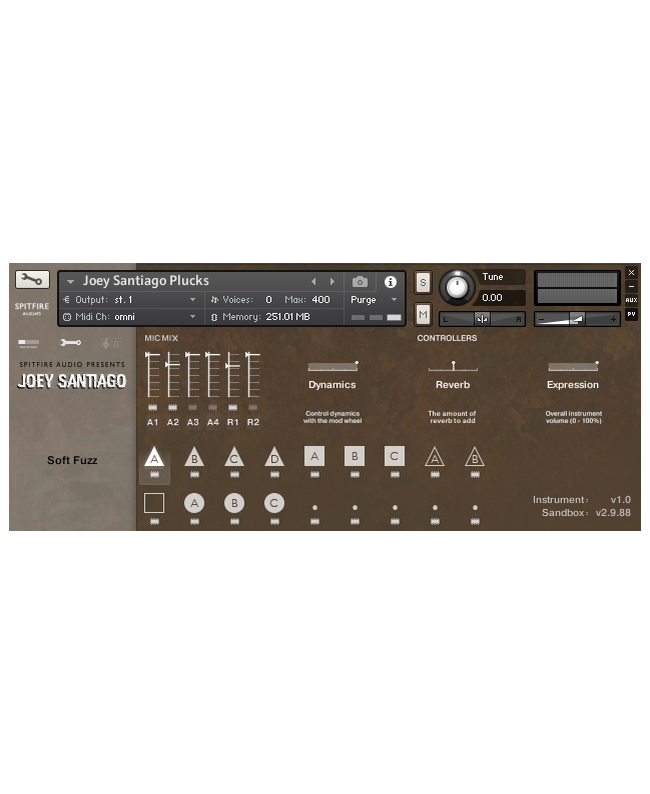
Task: Select solid triangle B articulation
Action: (x=194, y=457)
